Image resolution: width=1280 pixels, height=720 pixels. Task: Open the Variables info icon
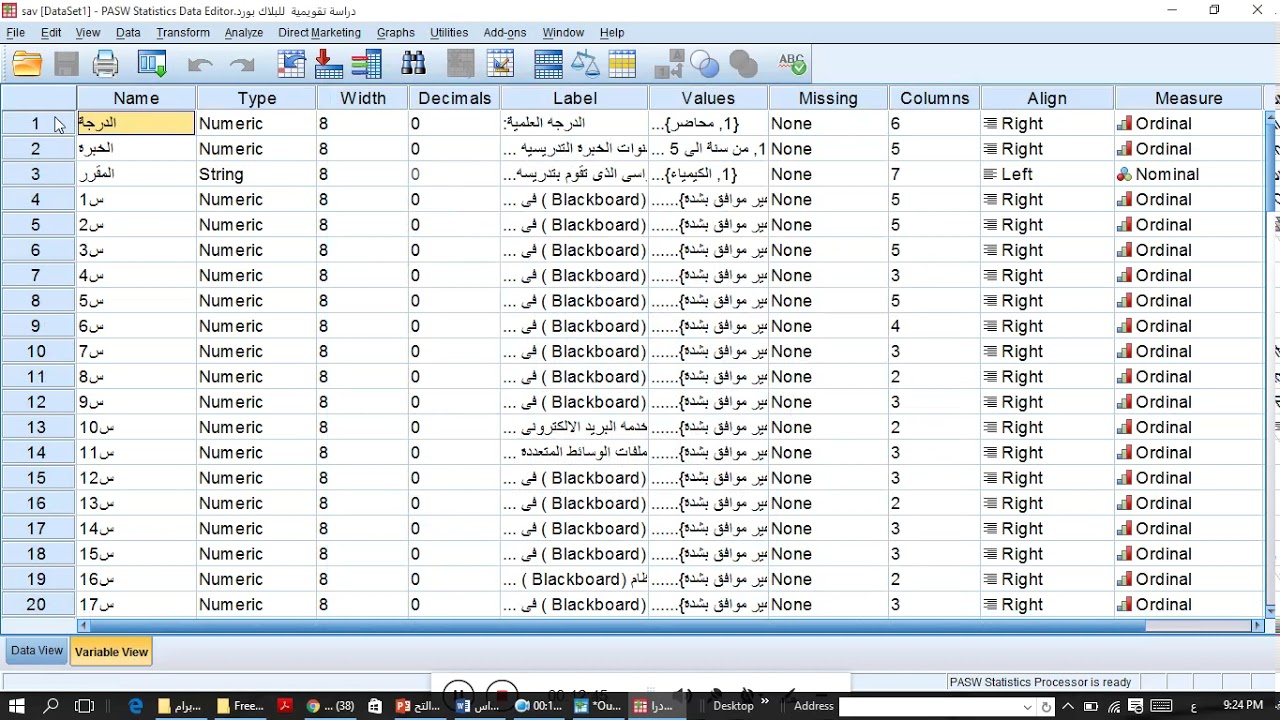(x=367, y=65)
